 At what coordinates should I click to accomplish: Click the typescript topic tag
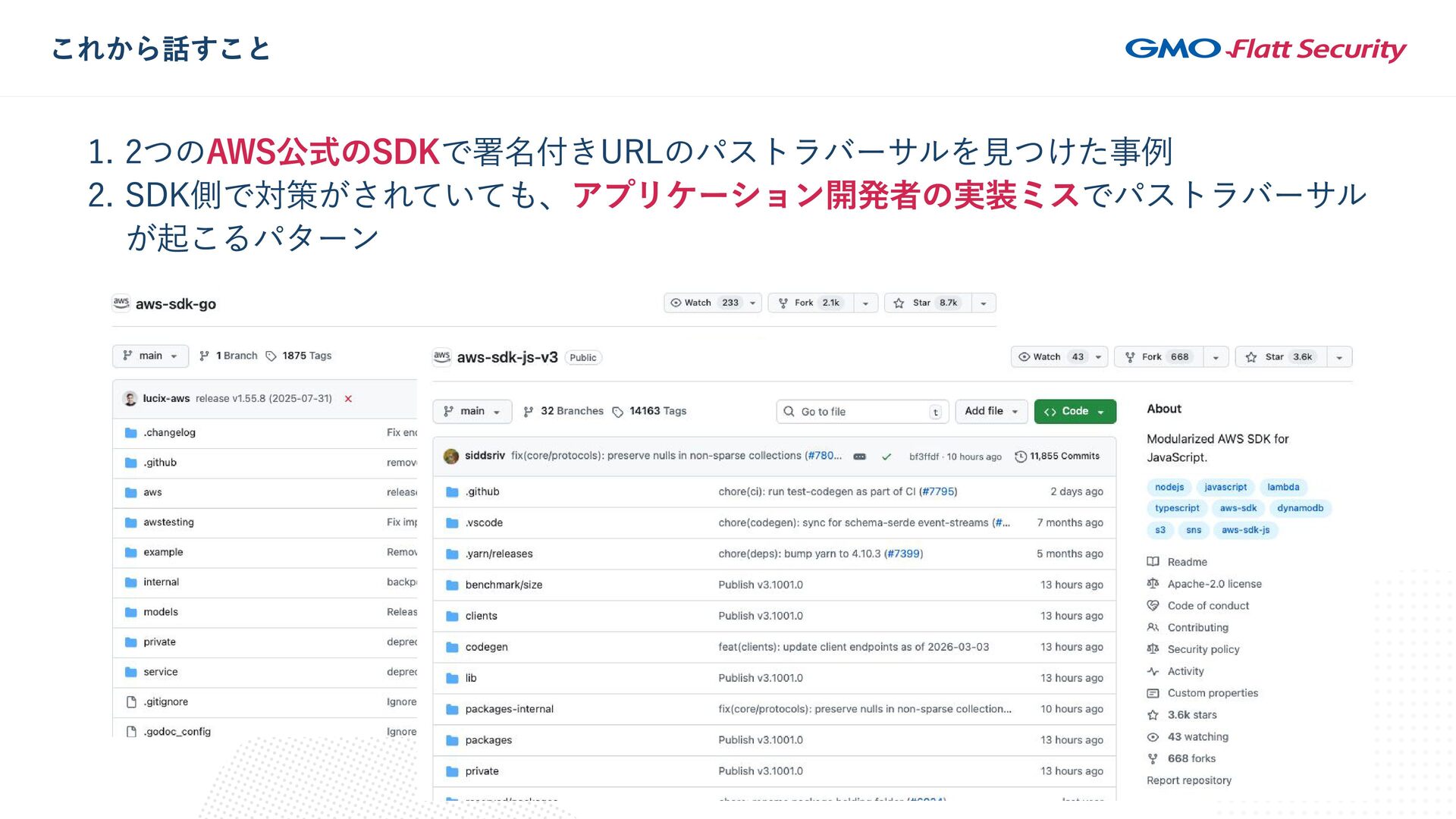(x=1177, y=508)
